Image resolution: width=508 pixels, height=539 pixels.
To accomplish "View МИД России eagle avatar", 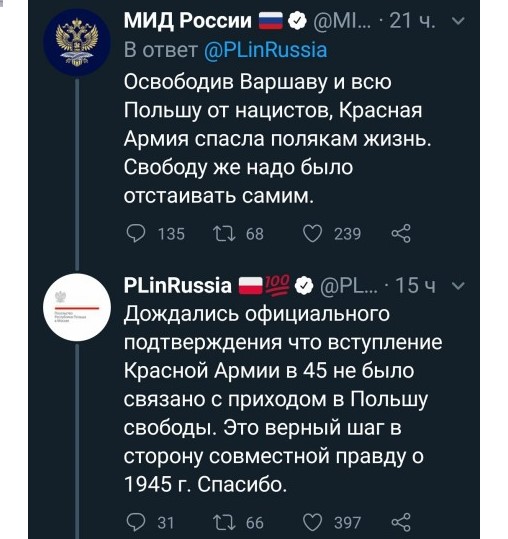I will point(77,43).
